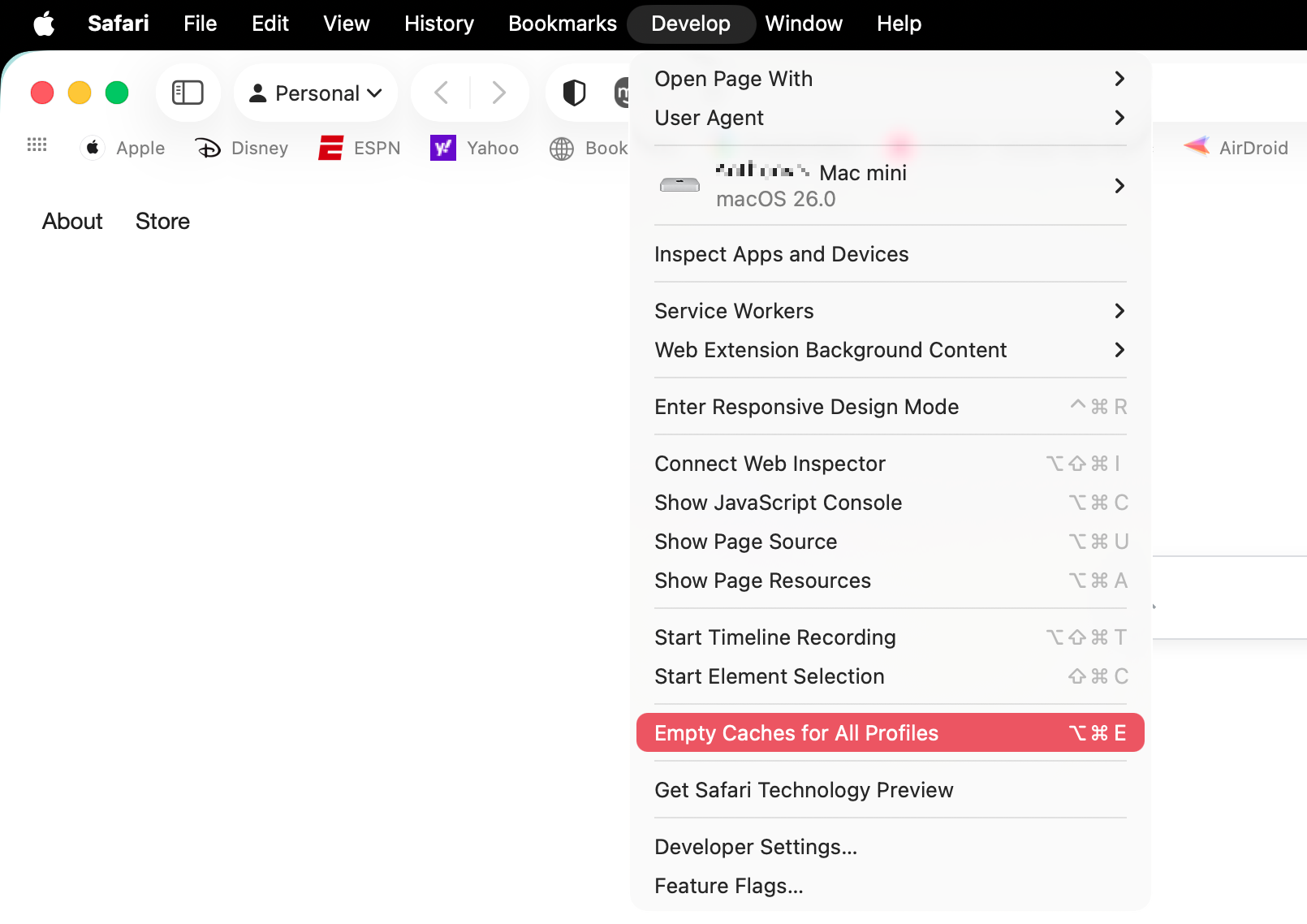This screenshot has height=924, width=1307.
Task: Open the Personal profile dropdown
Action: coord(315,93)
